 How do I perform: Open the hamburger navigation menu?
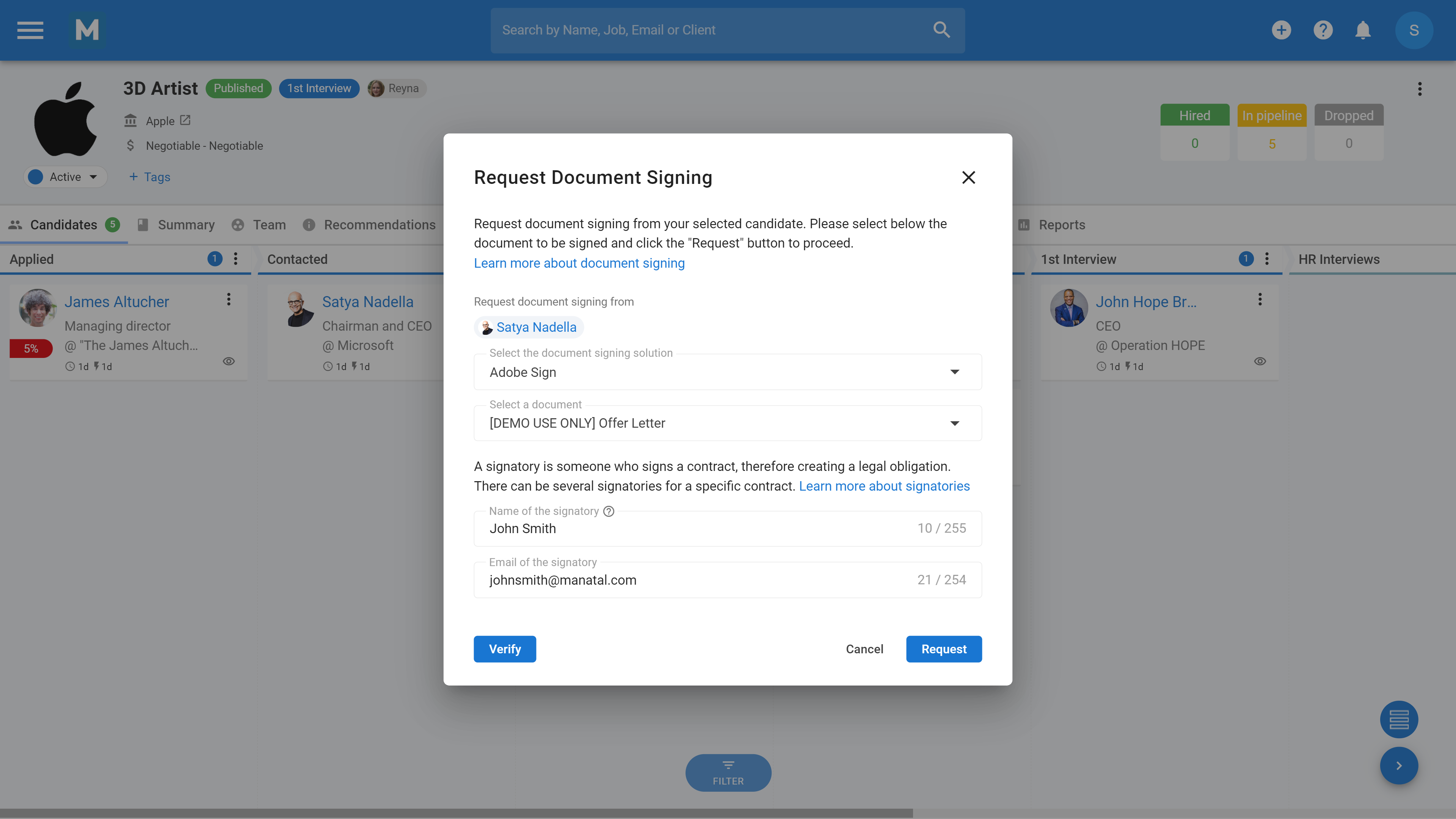30,30
